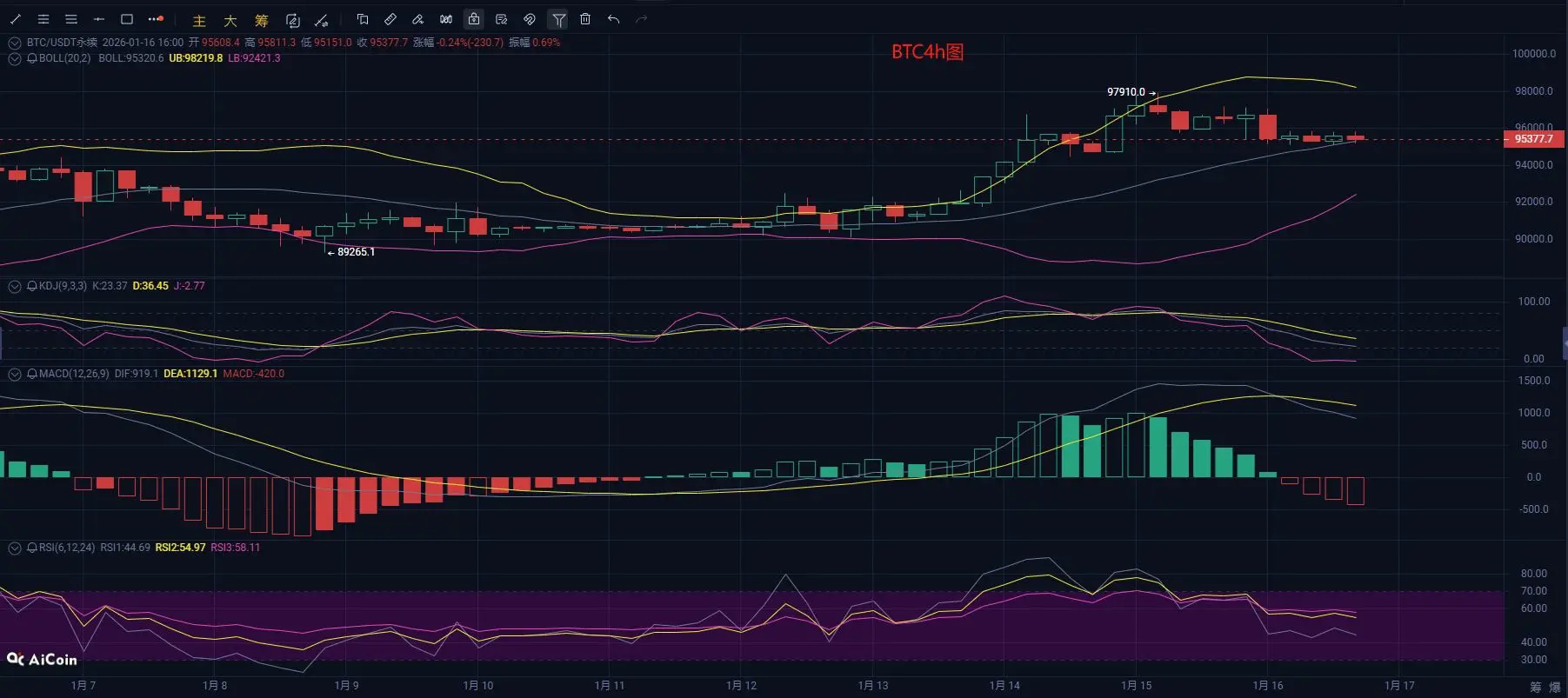Set alert bell on MACD indicator
Screen dimensions: 1568x698
(32, 374)
